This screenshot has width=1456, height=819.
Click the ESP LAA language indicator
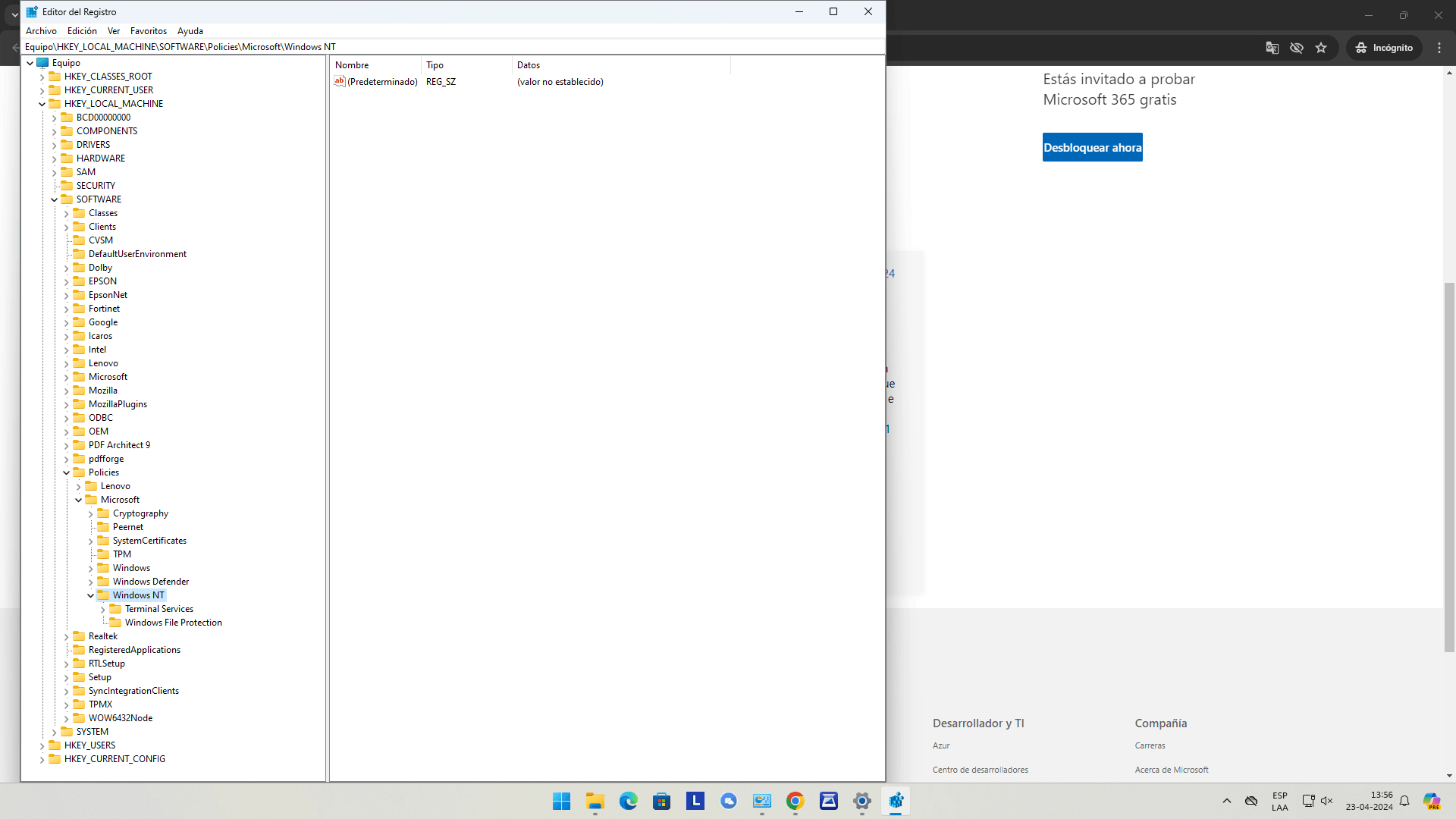1279,802
